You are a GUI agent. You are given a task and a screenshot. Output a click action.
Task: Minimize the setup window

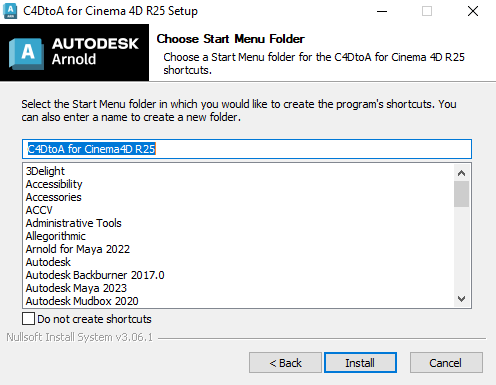[382, 11]
